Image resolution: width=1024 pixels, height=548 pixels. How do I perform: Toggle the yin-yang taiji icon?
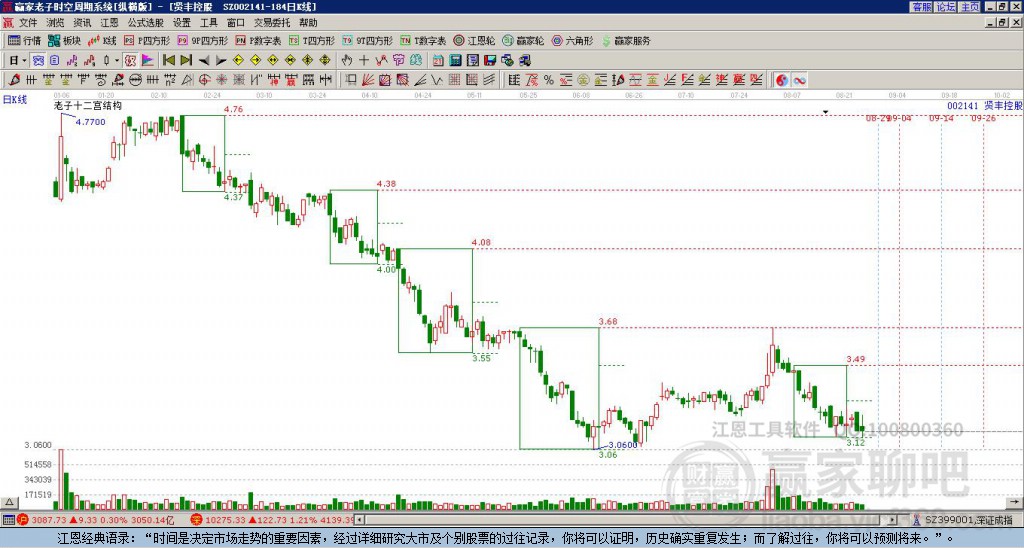[781, 80]
